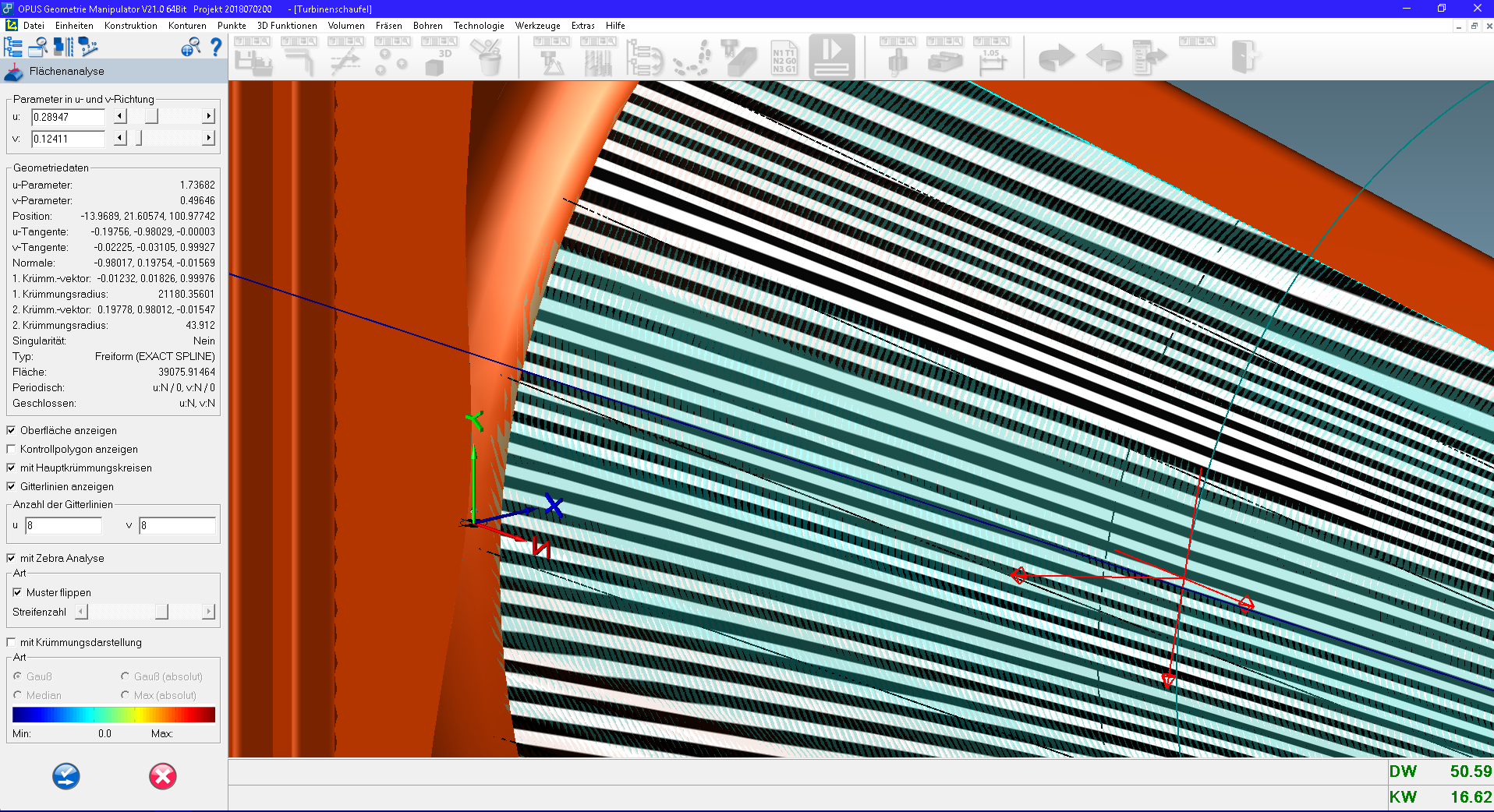Click the DW value 50.59

1471,771
